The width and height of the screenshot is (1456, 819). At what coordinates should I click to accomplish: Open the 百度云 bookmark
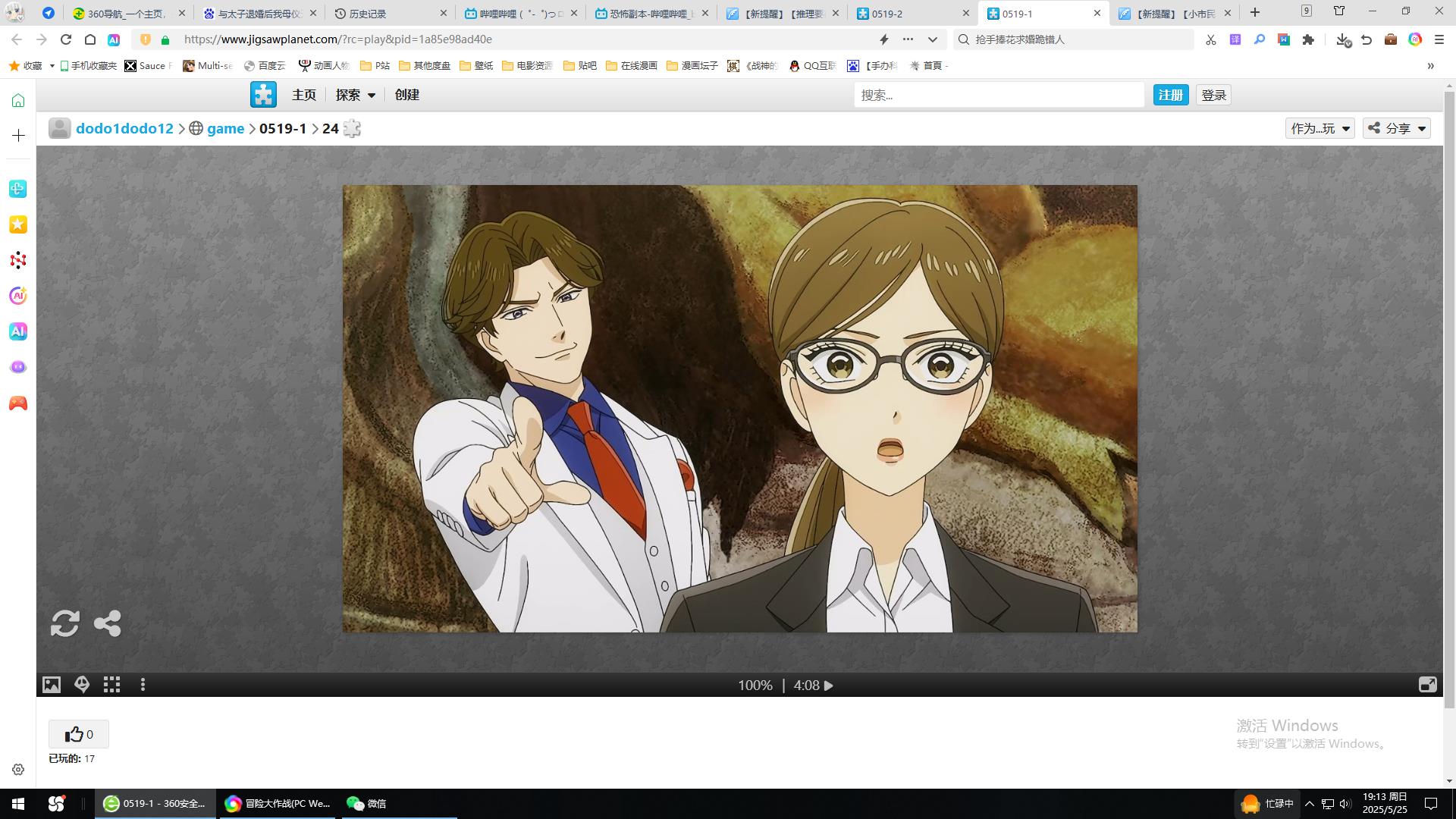point(265,66)
